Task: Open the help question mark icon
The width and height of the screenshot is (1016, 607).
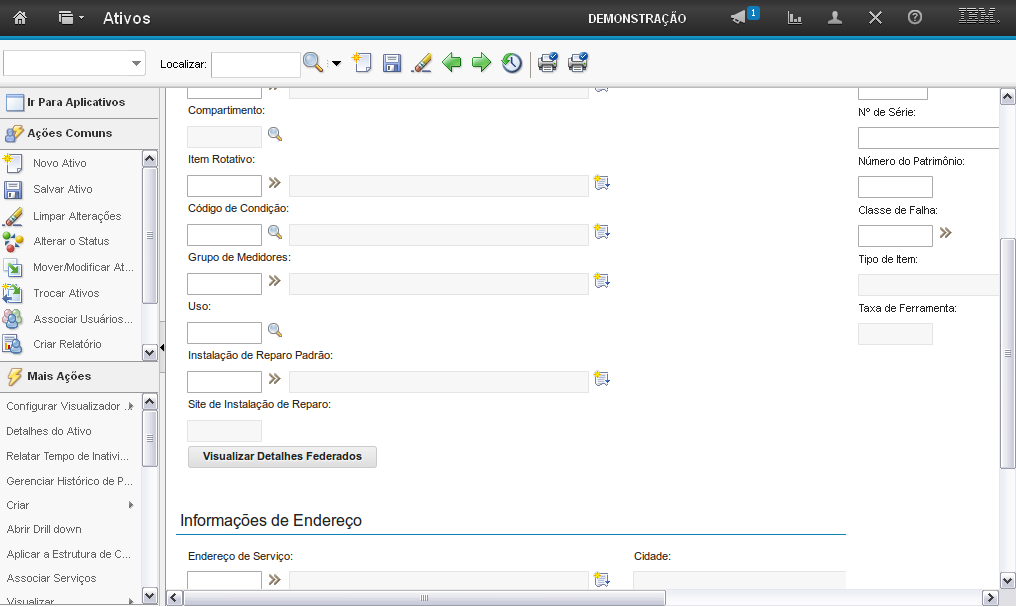Action: (914, 18)
